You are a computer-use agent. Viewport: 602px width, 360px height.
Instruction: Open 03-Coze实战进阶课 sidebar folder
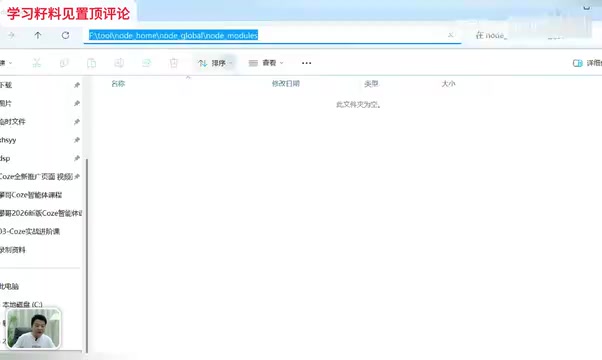[x=40, y=231]
